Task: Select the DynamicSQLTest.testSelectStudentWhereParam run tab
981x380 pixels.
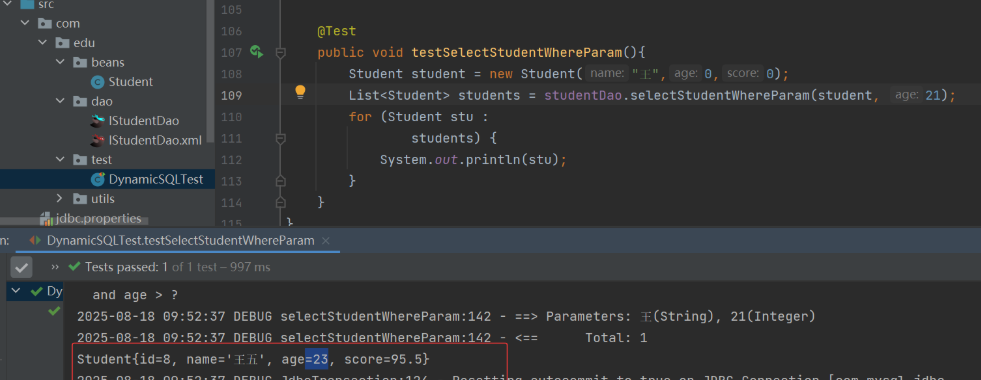Action: [180, 240]
